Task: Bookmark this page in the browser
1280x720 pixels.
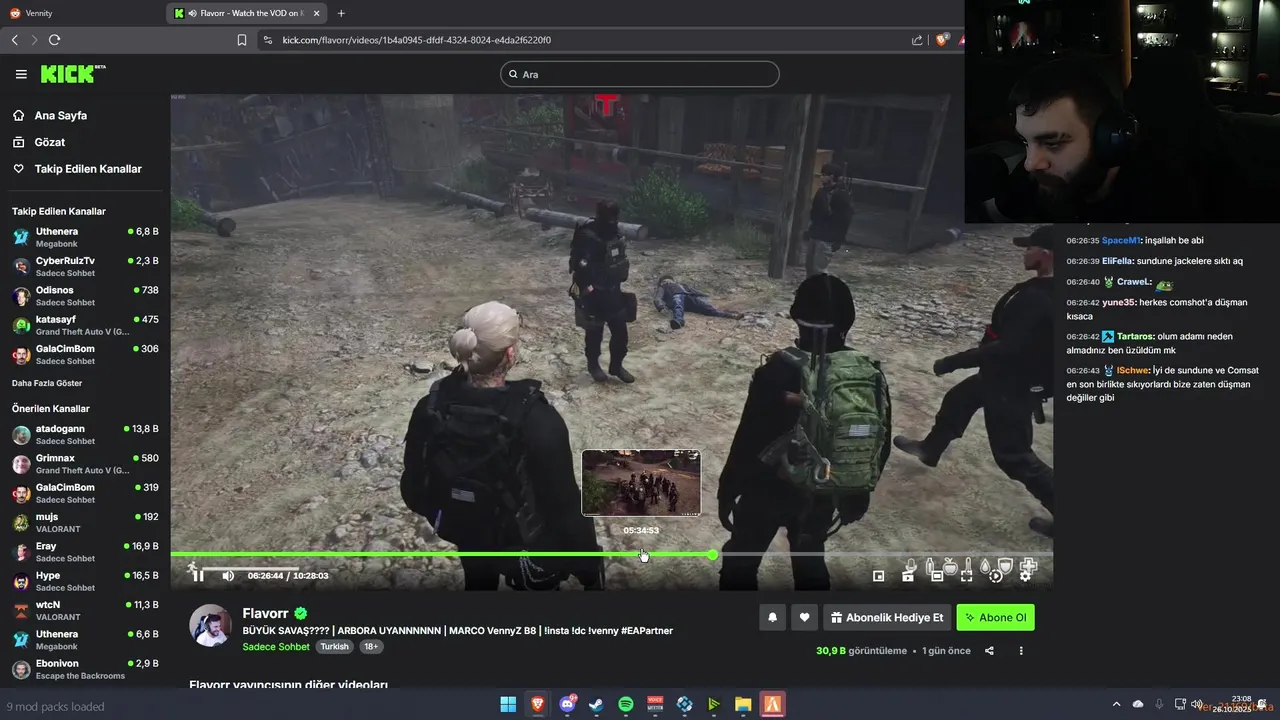Action: [x=242, y=40]
